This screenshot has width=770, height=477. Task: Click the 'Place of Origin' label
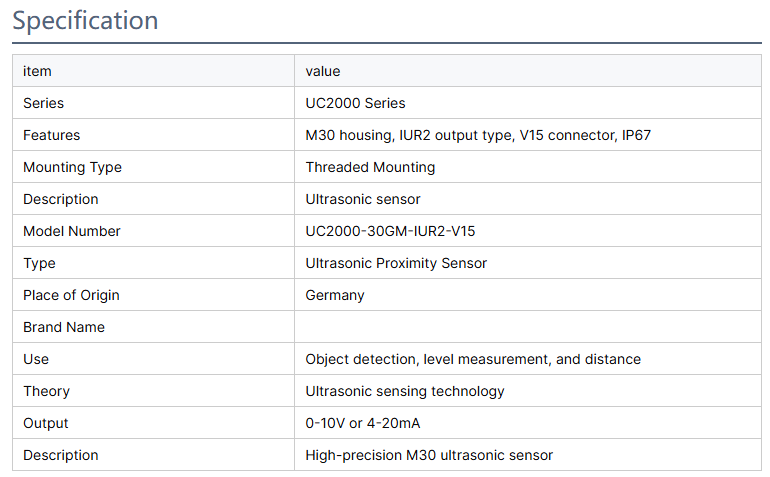click(x=71, y=295)
